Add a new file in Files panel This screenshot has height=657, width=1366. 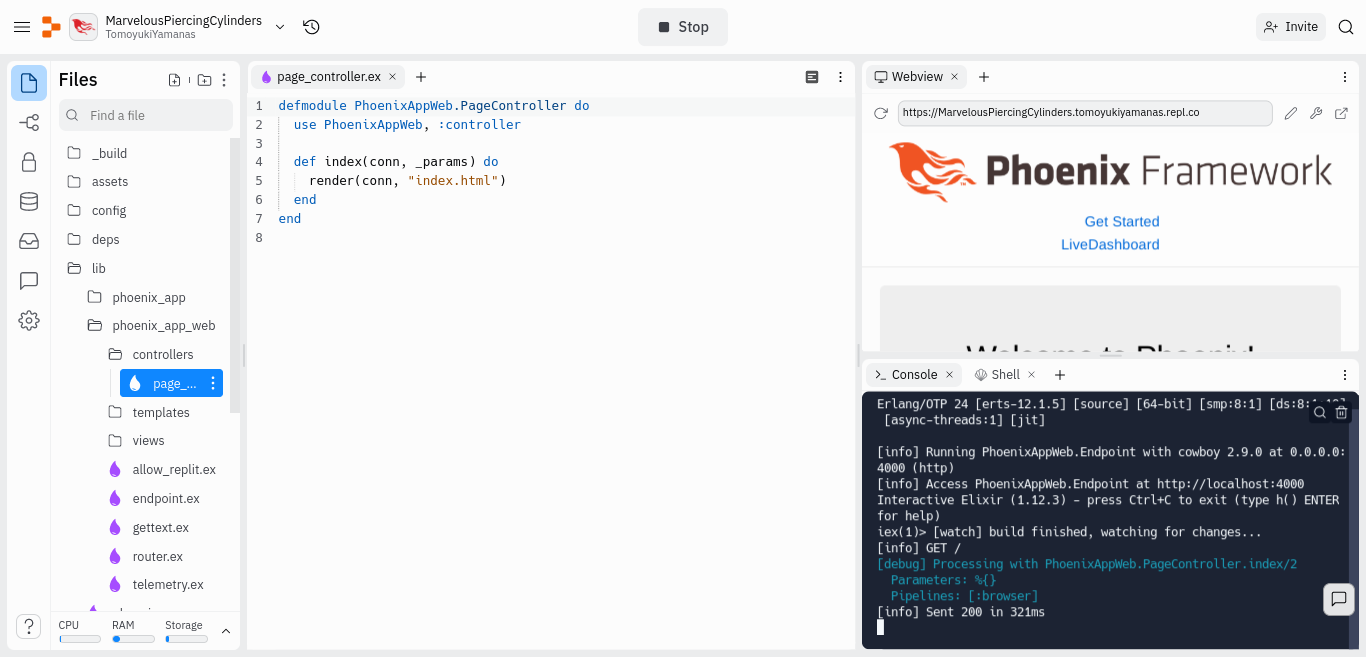pyautogui.click(x=175, y=80)
